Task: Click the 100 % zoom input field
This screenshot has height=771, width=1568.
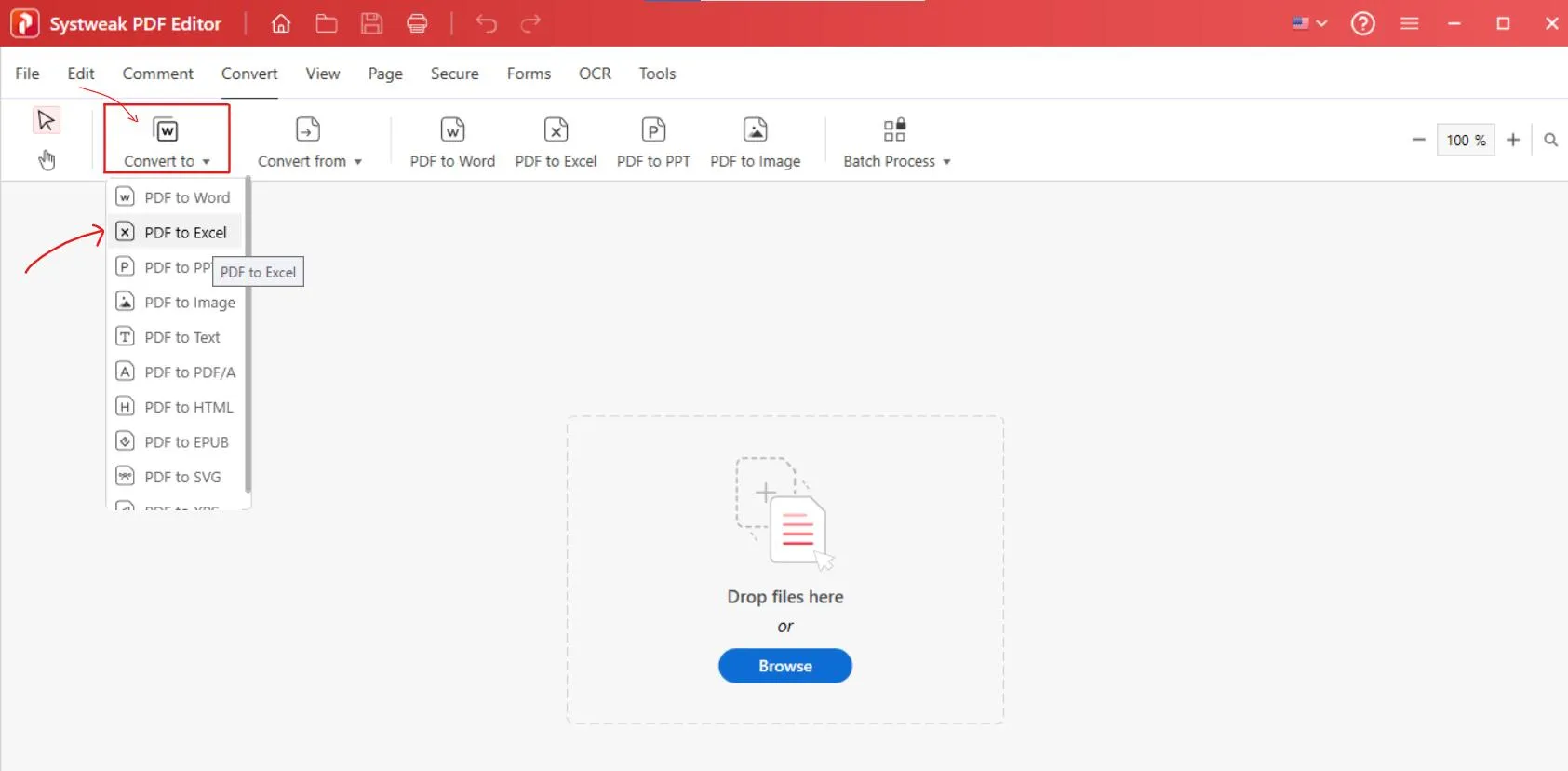Action: [x=1465, y=140]
